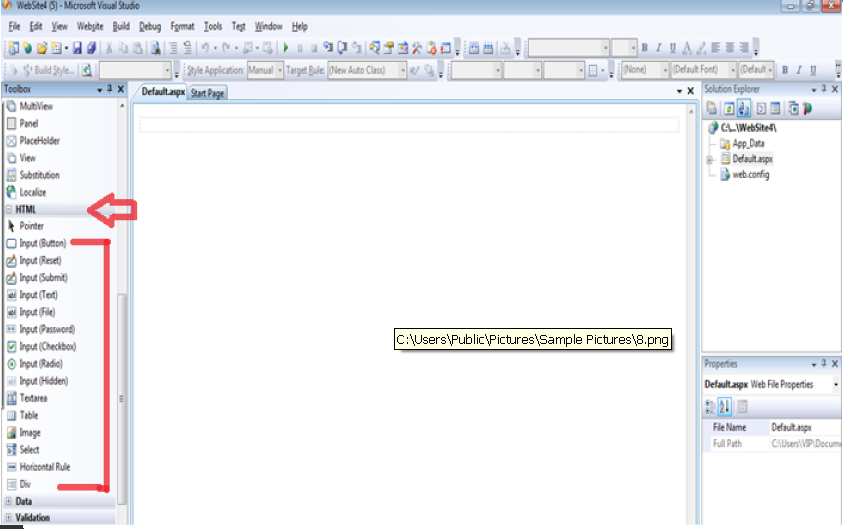Toggle the Properties panel auto-hide pin
Screen dimensions: 843x529
(x=824, y=363)
